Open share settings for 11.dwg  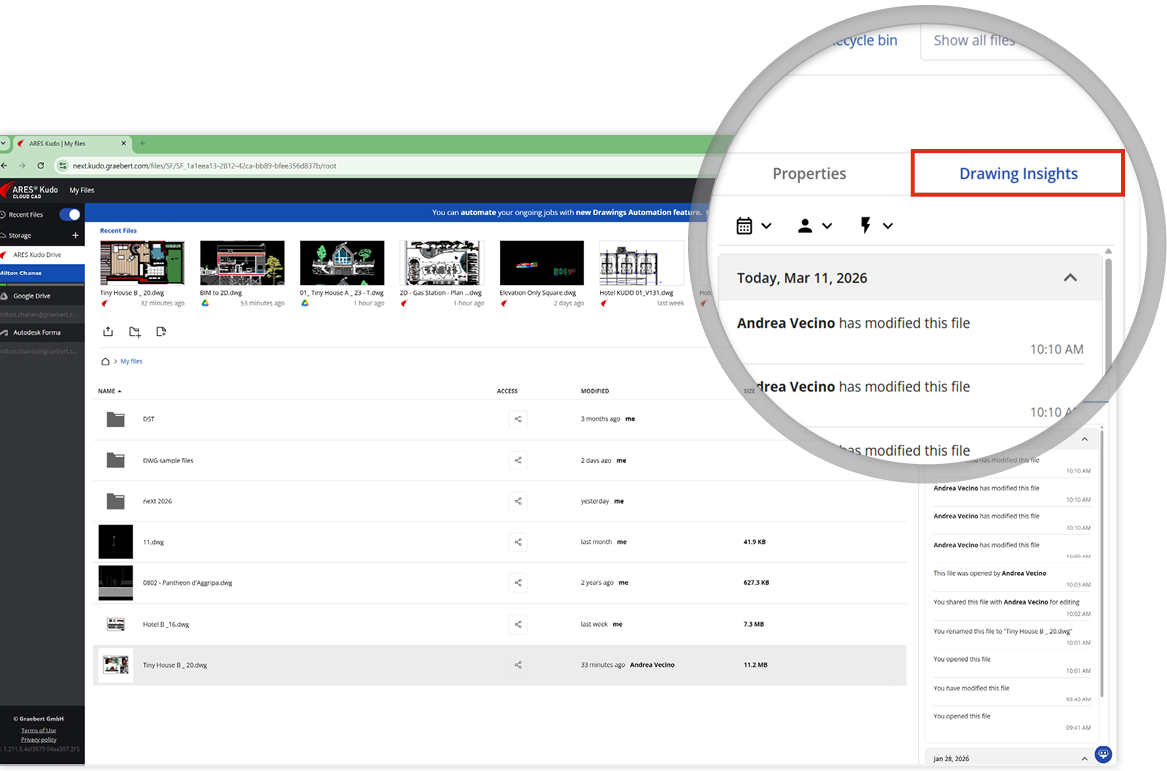point(517,542)
